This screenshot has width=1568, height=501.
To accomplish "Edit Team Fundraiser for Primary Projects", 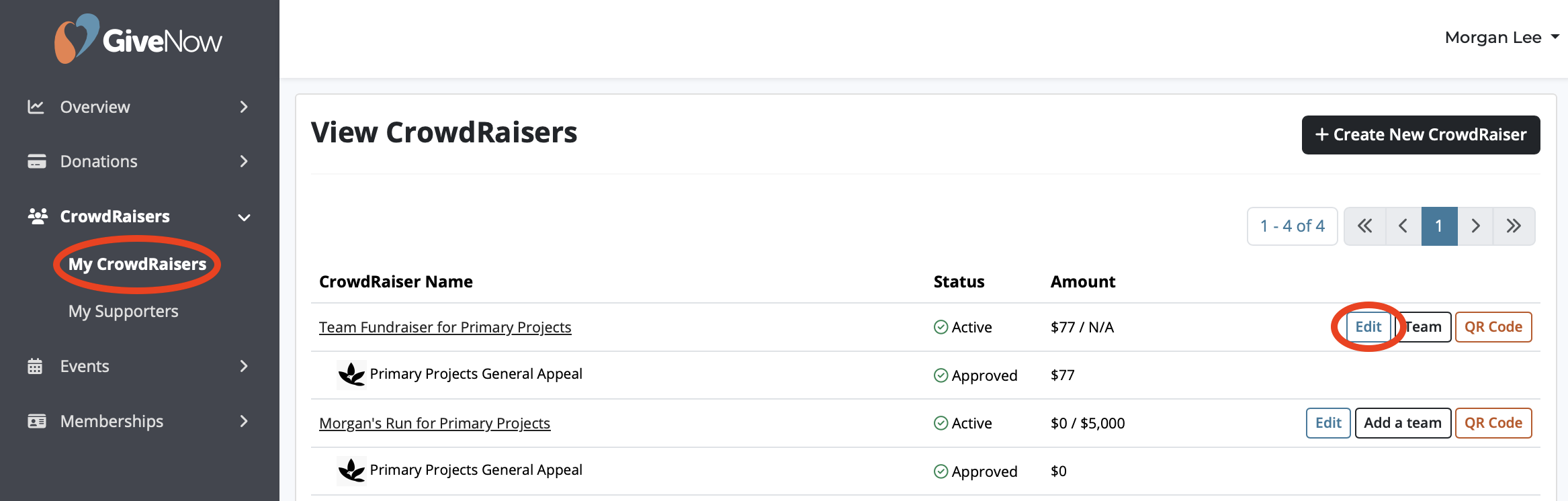I will [x=1368, y=327].
